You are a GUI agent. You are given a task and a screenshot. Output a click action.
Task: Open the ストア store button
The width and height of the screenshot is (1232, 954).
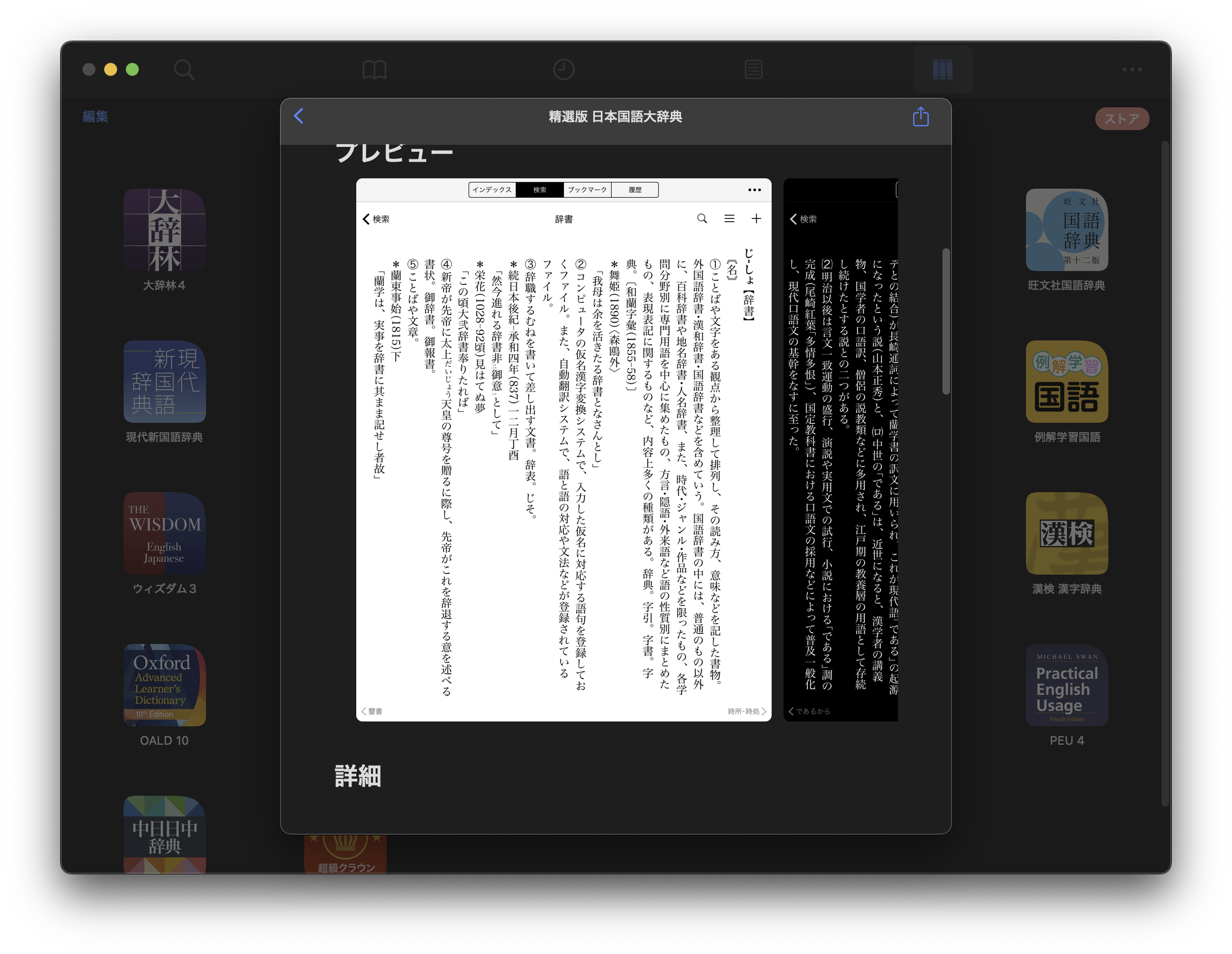tap(1122, 118)
